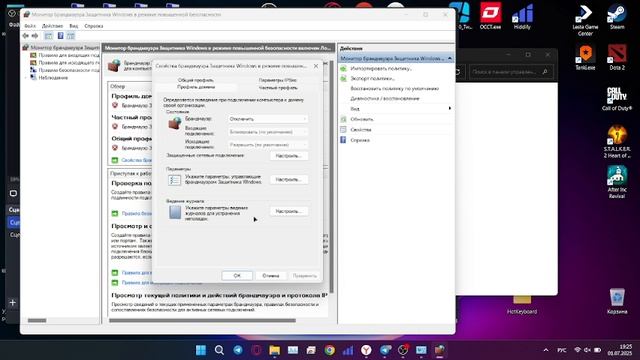Viewport: 640px width, 360px height.
Task: Select the Наблюдение node in the tree
Action: click(49, 78)
